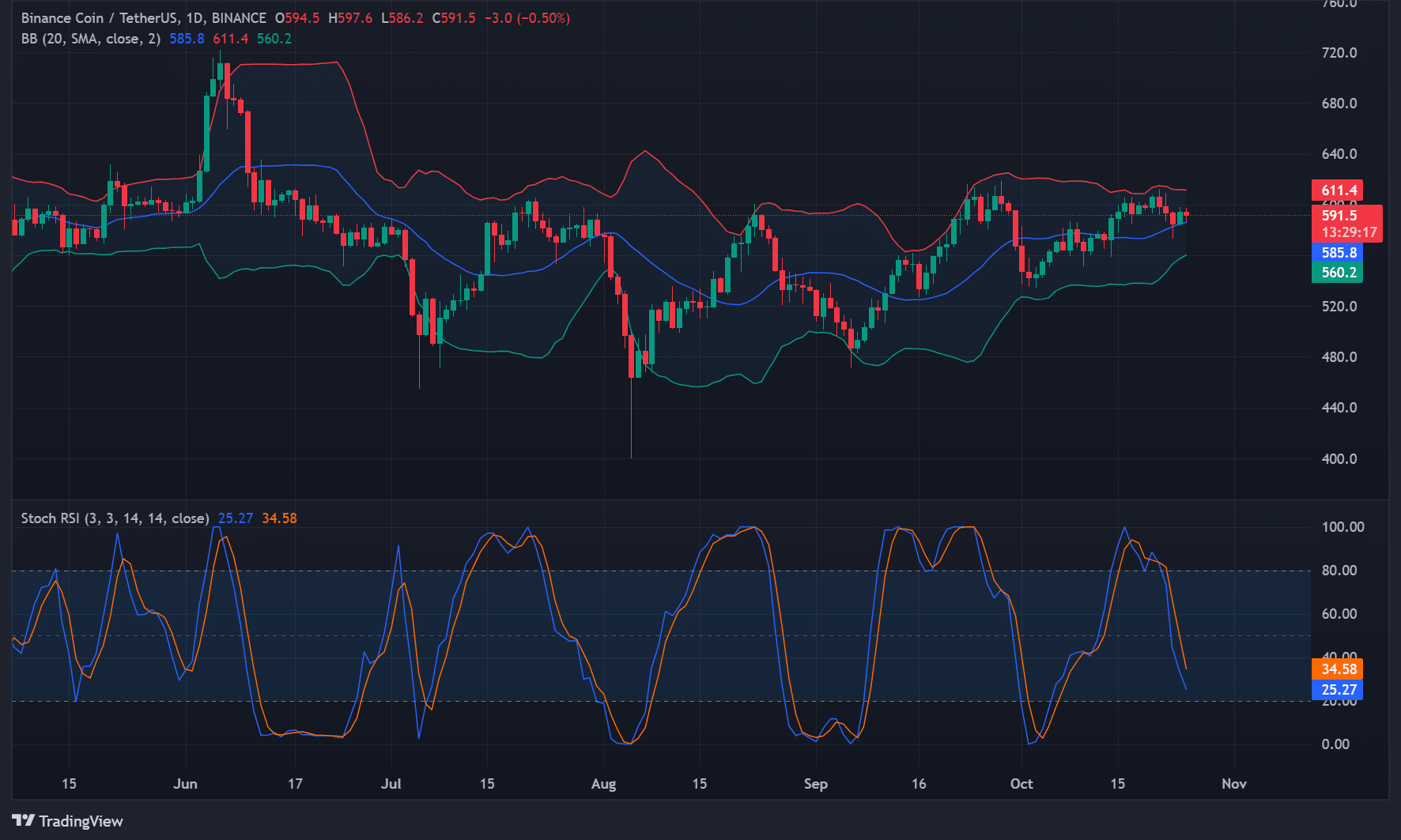Click the change -3.0 (-0.50%) value

pos(527,17)
